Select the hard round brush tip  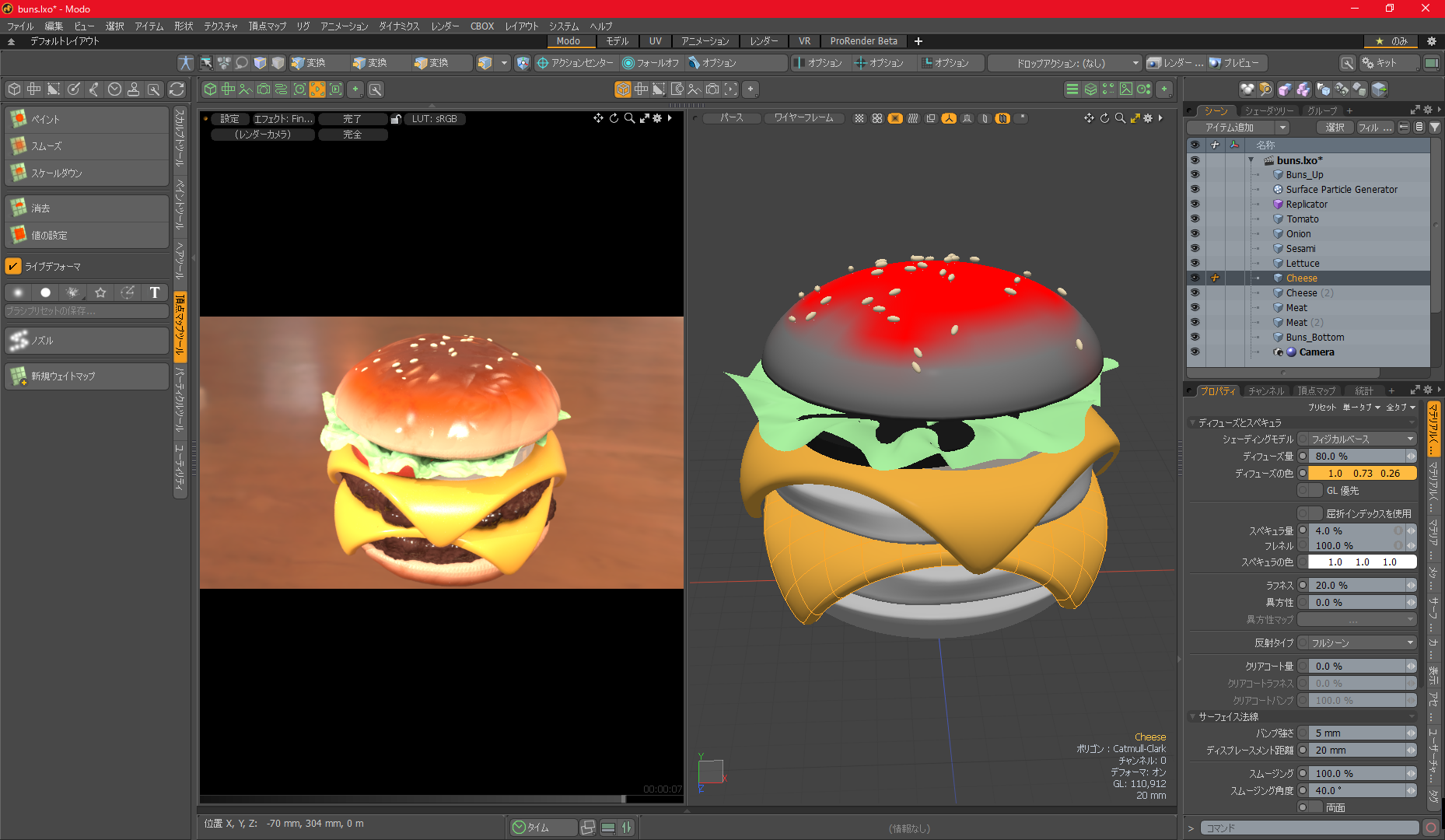(x=46, y=292)
